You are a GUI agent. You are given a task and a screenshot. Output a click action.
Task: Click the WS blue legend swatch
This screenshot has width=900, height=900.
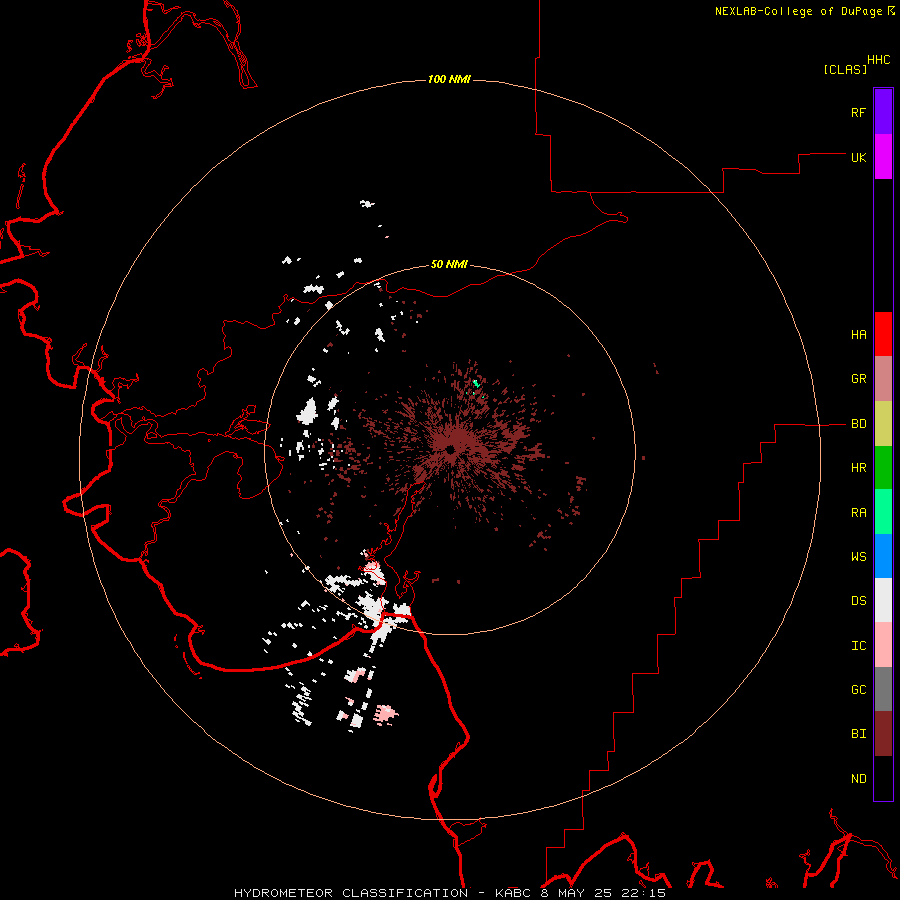click(x=883, y=556)
